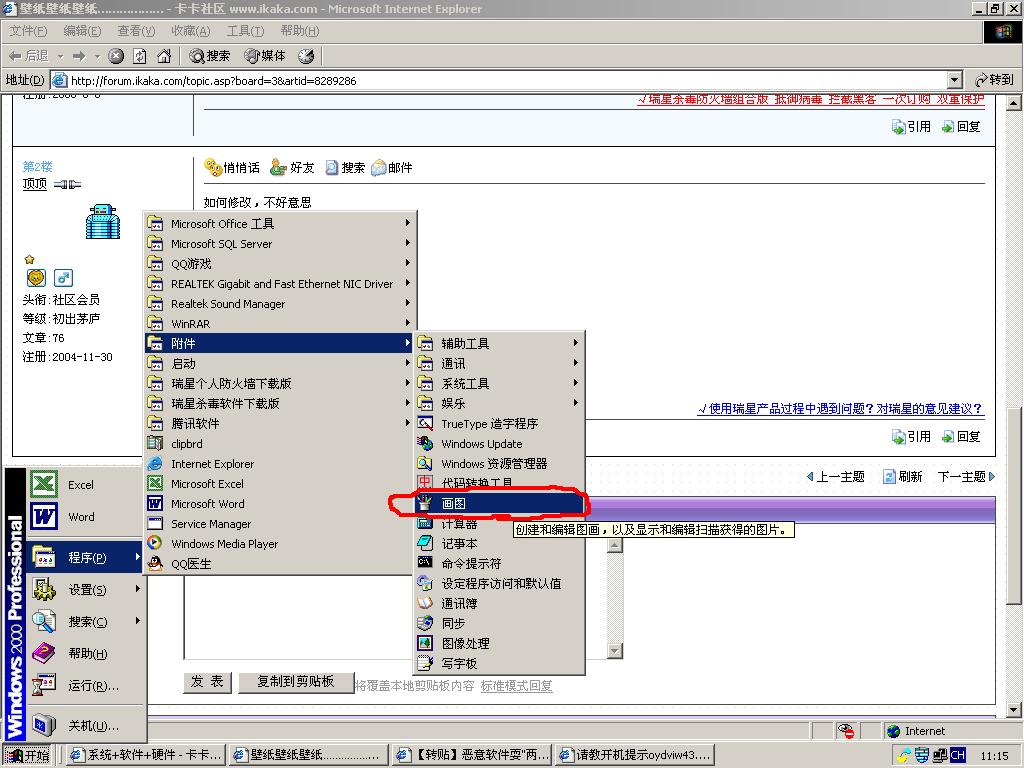
Task: Click the page vertical scrollbar down arrow
Action: [x=1014, y=711]
